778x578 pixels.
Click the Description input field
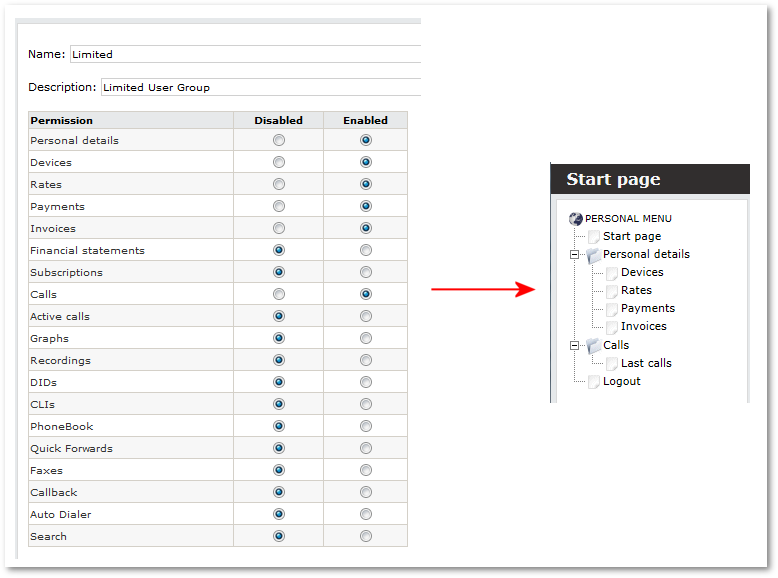point(260,87)
